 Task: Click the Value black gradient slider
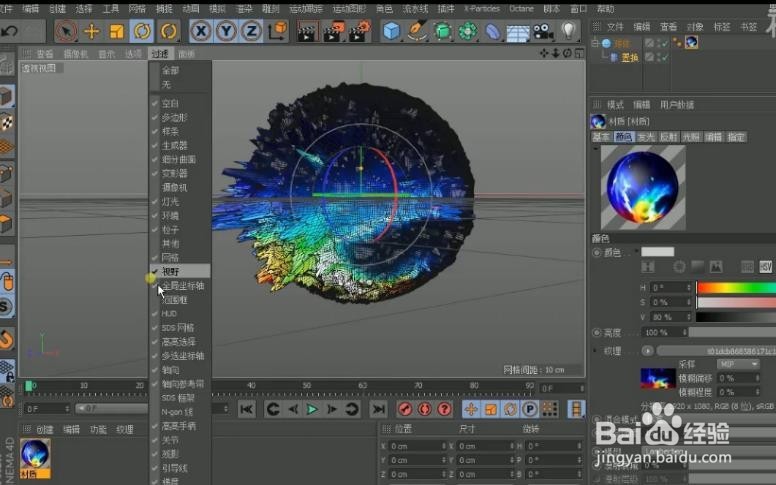(736, 316)
